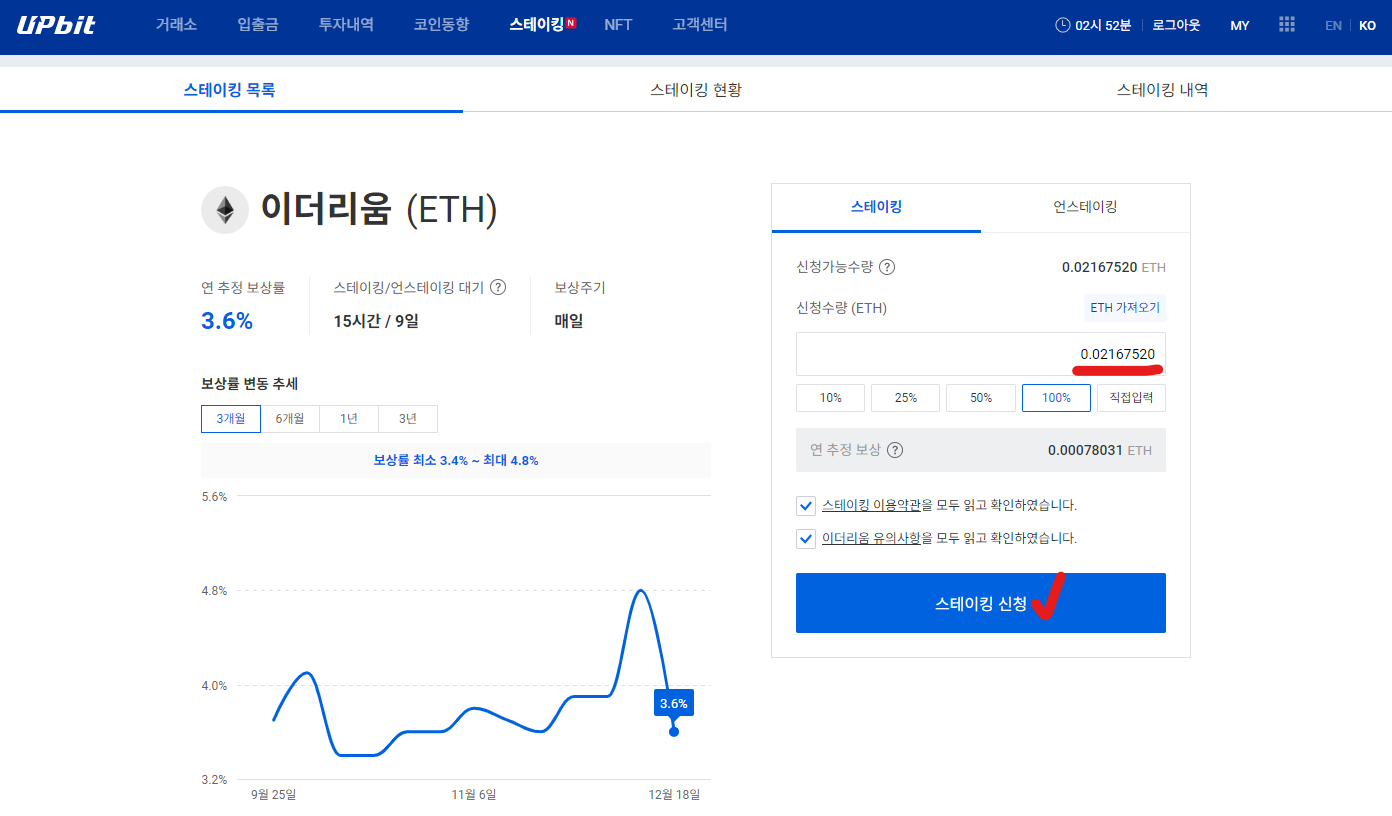1392x816 pixels.
Task: Click the 15시간 / 9일 waiting time text
Action: pyautogui.click(x=376, y=321)
